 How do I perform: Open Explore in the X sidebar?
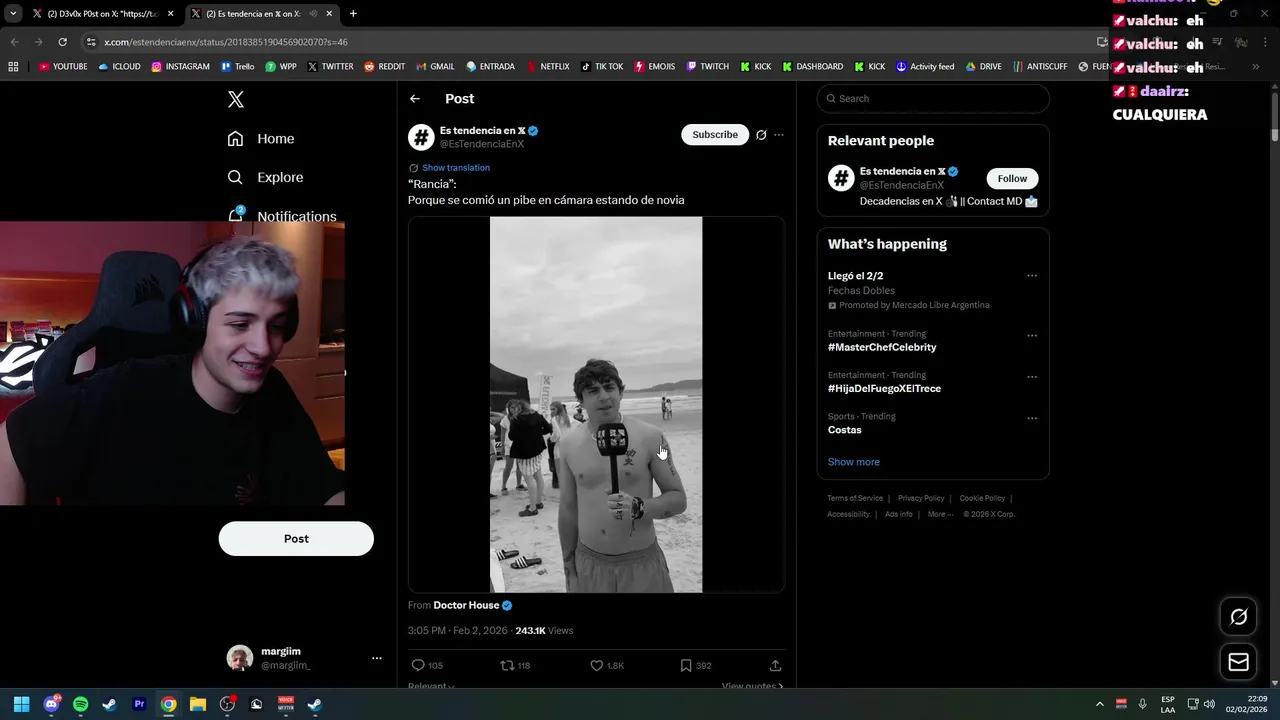265,177
